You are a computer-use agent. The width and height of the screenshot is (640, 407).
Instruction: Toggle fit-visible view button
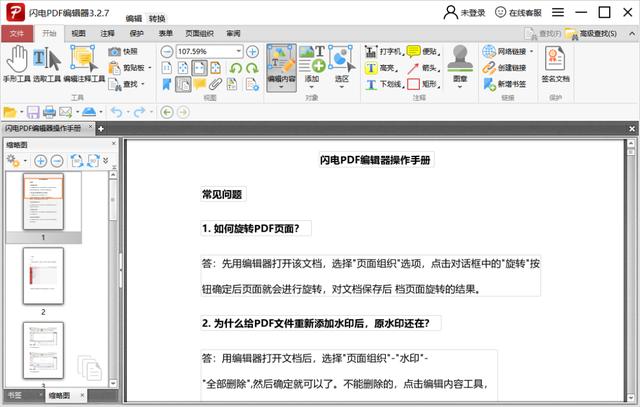[x=216, y=68]
